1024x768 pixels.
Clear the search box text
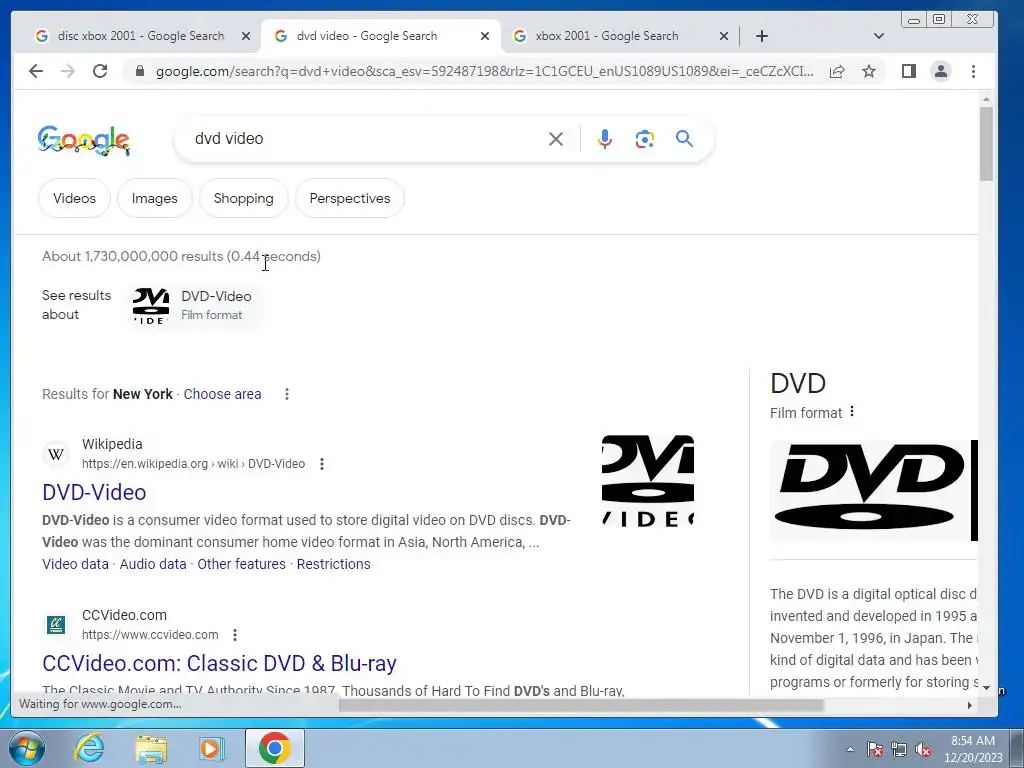tap(556, 139)
